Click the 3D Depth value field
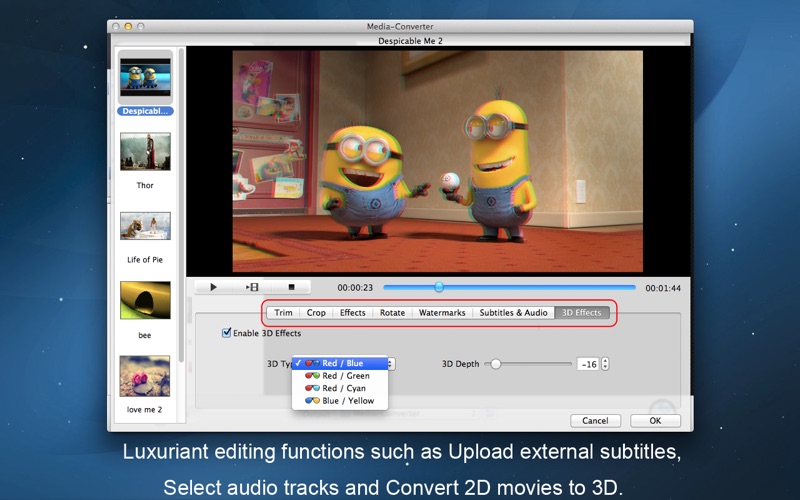Viewport: 800px width, 500px height. pos(588,364)
